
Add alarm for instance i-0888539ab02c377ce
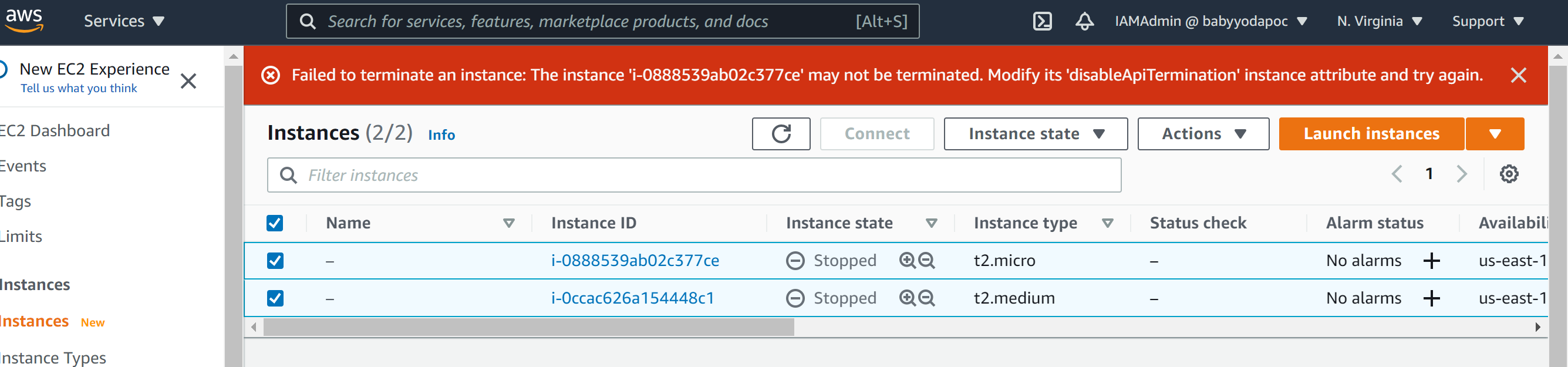tap(1432, 261)
